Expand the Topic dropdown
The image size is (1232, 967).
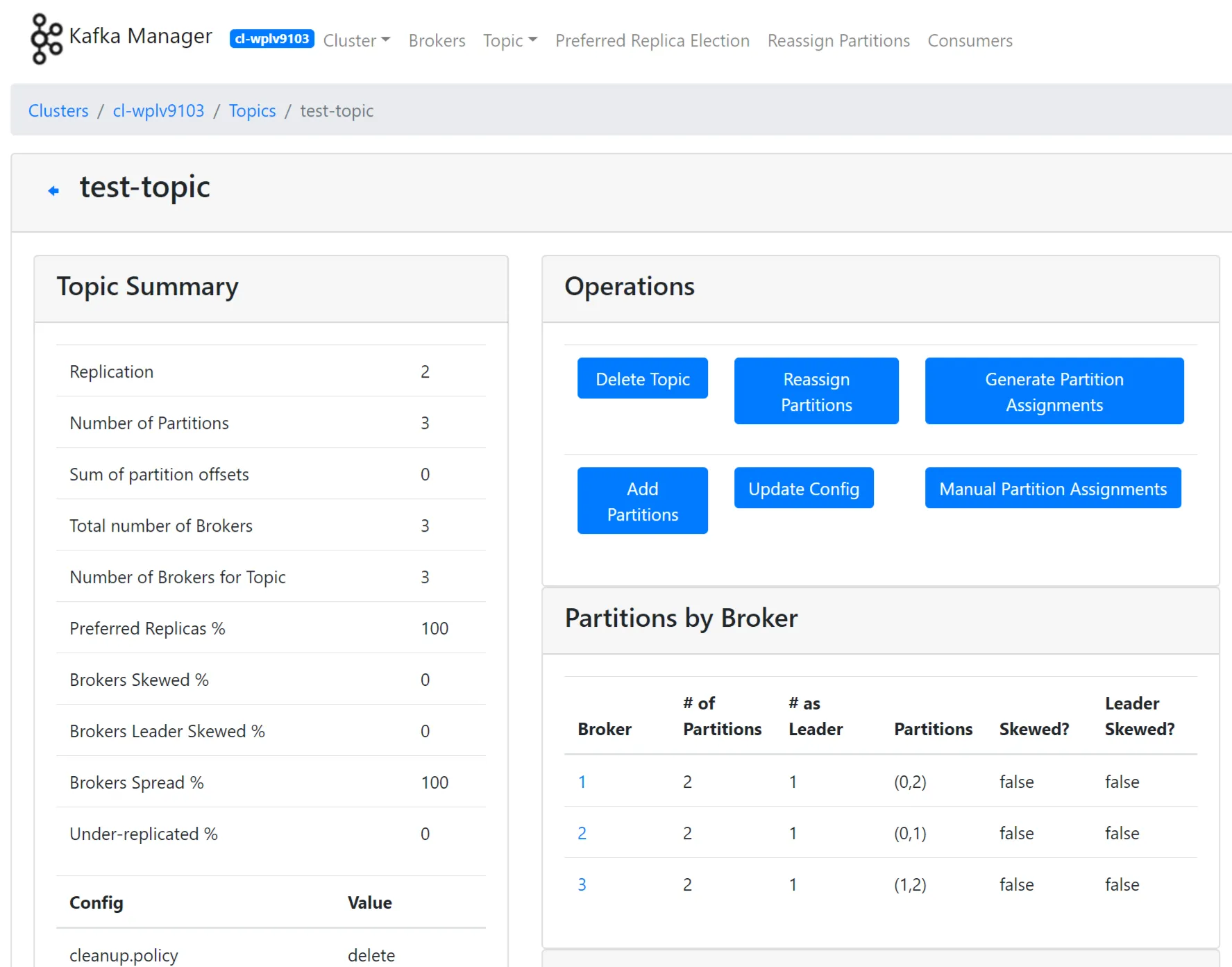click(x=509, y=40)
